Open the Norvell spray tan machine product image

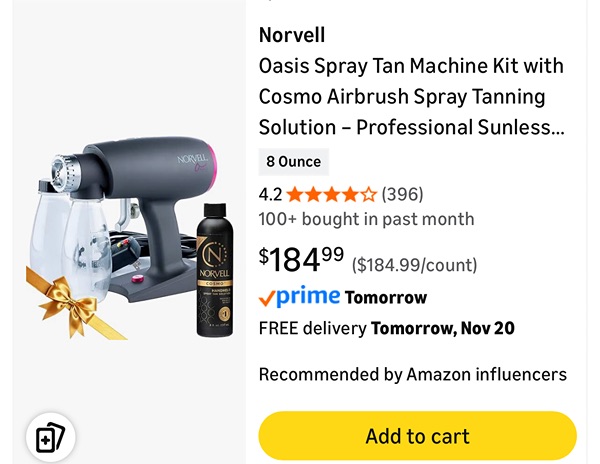(130, 237)
